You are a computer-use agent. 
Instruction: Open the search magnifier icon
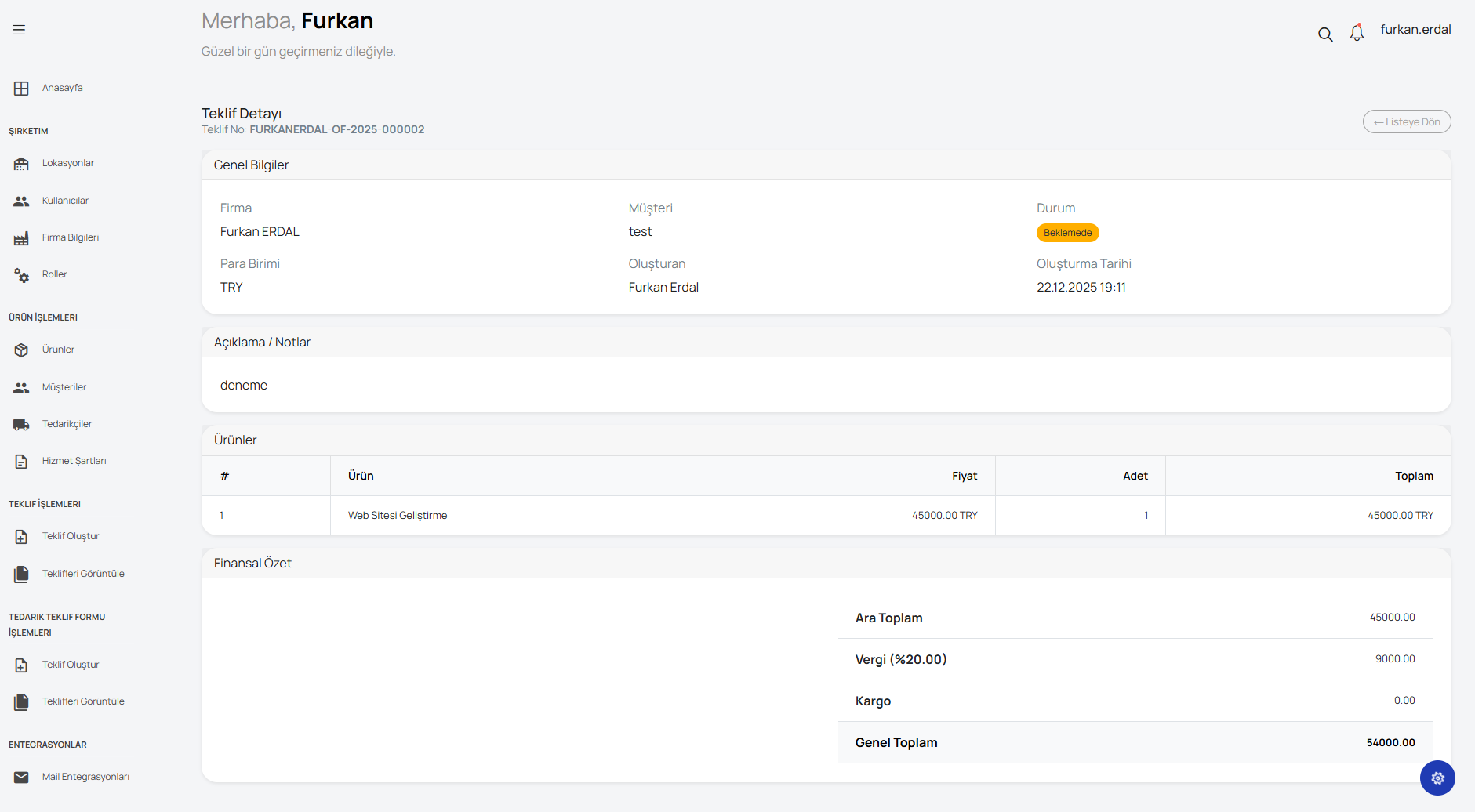tap(1325, 34)
